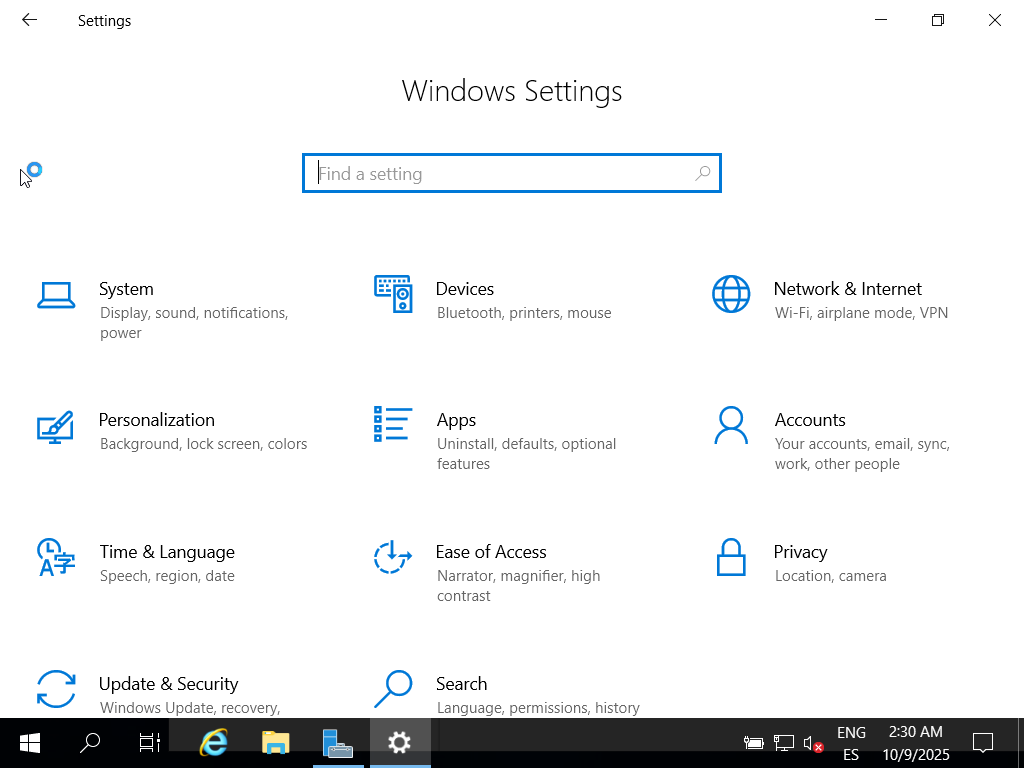
Task: Switch input language from ENG ES
Action: click(851, 743)
